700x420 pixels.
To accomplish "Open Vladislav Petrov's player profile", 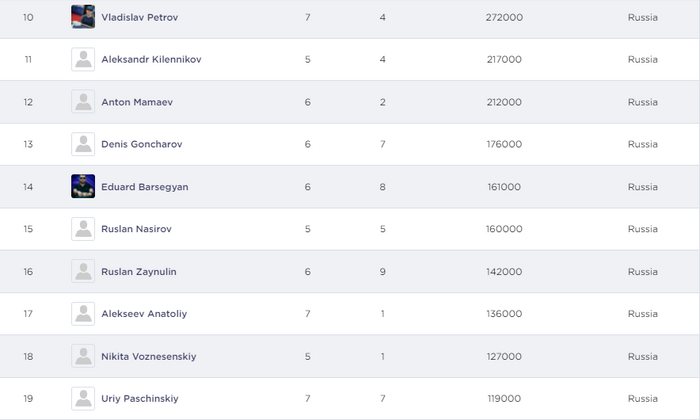I will click(142, 17).
